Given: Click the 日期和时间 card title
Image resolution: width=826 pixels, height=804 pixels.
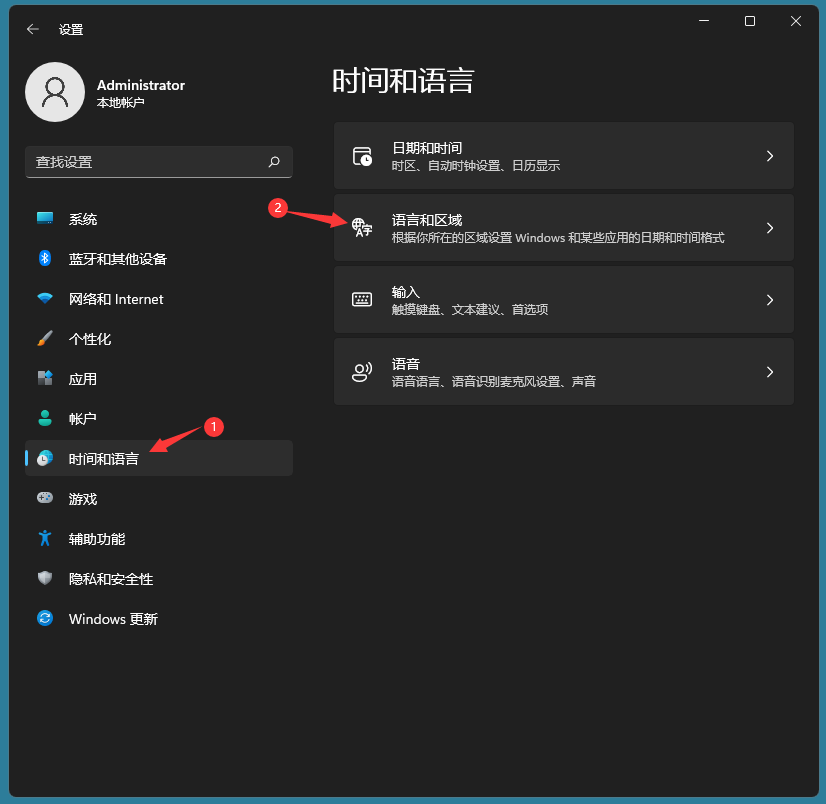Looking at the screenshot, I should pos(427,148).
